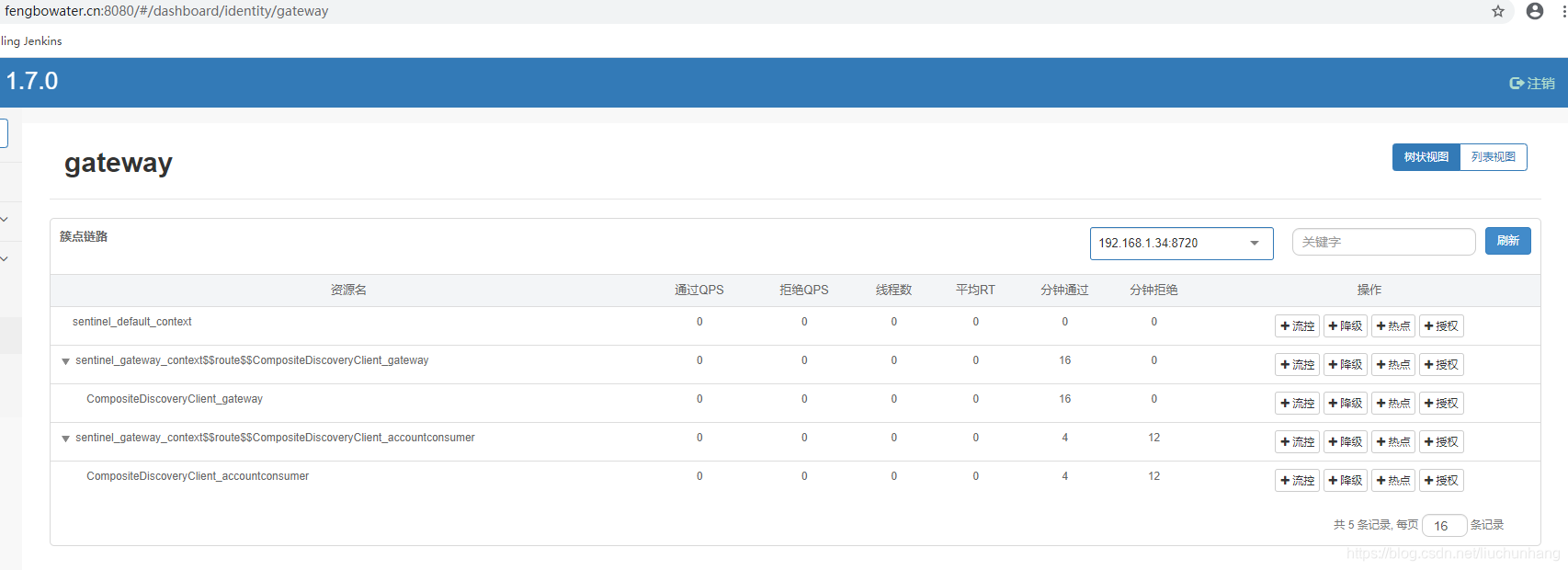Click the 资源名 column header
This screenshot has width=1568, height=570.
[x=348, y=290]
